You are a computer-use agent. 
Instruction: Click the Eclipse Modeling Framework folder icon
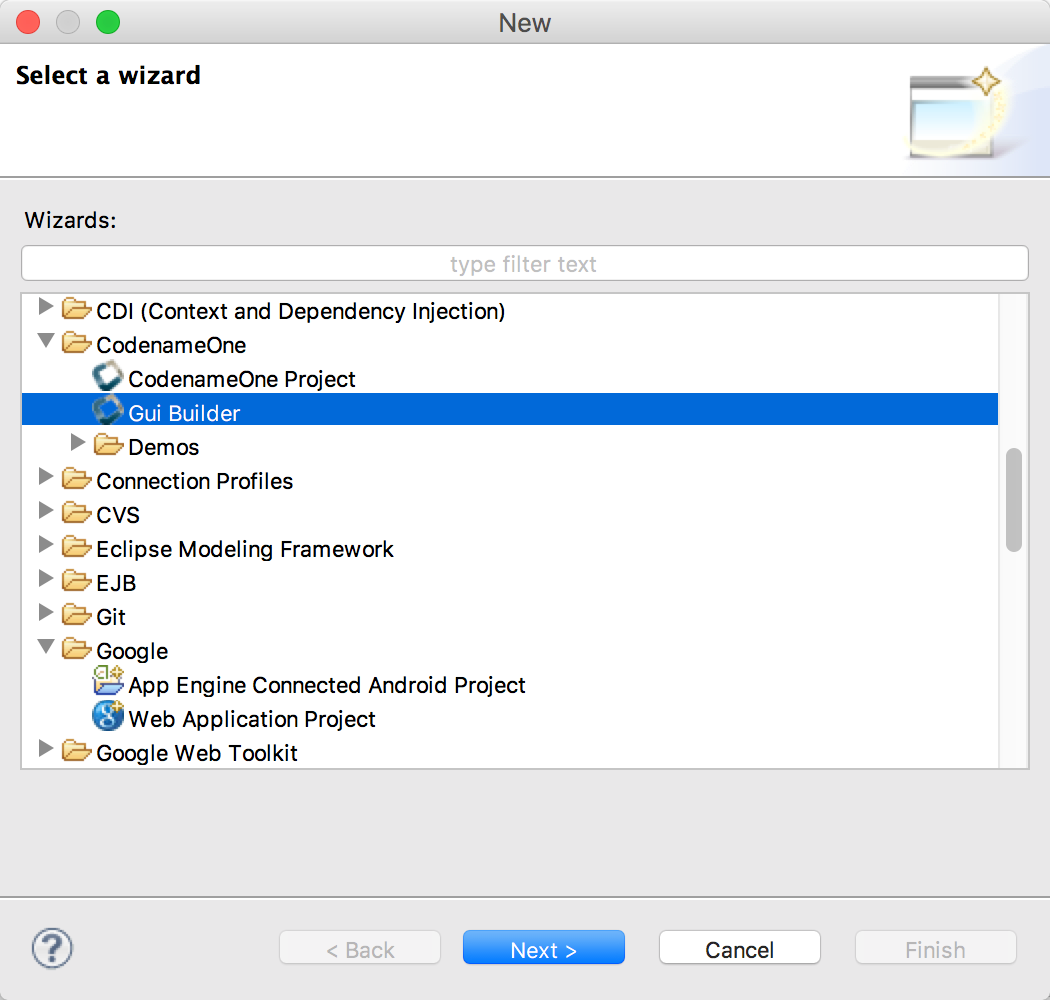click(77, 547)
